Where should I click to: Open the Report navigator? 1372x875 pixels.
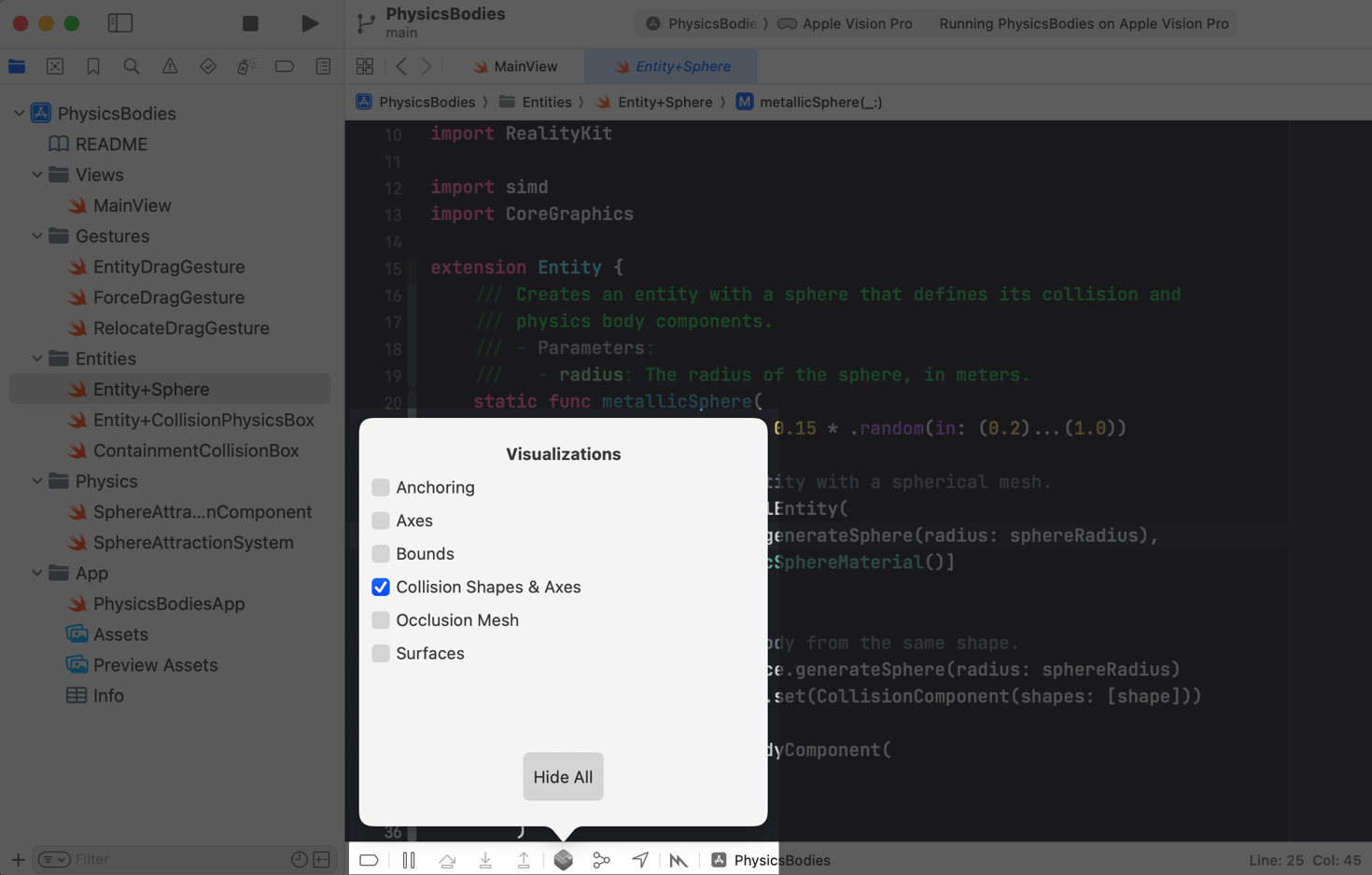coord(323,66)
